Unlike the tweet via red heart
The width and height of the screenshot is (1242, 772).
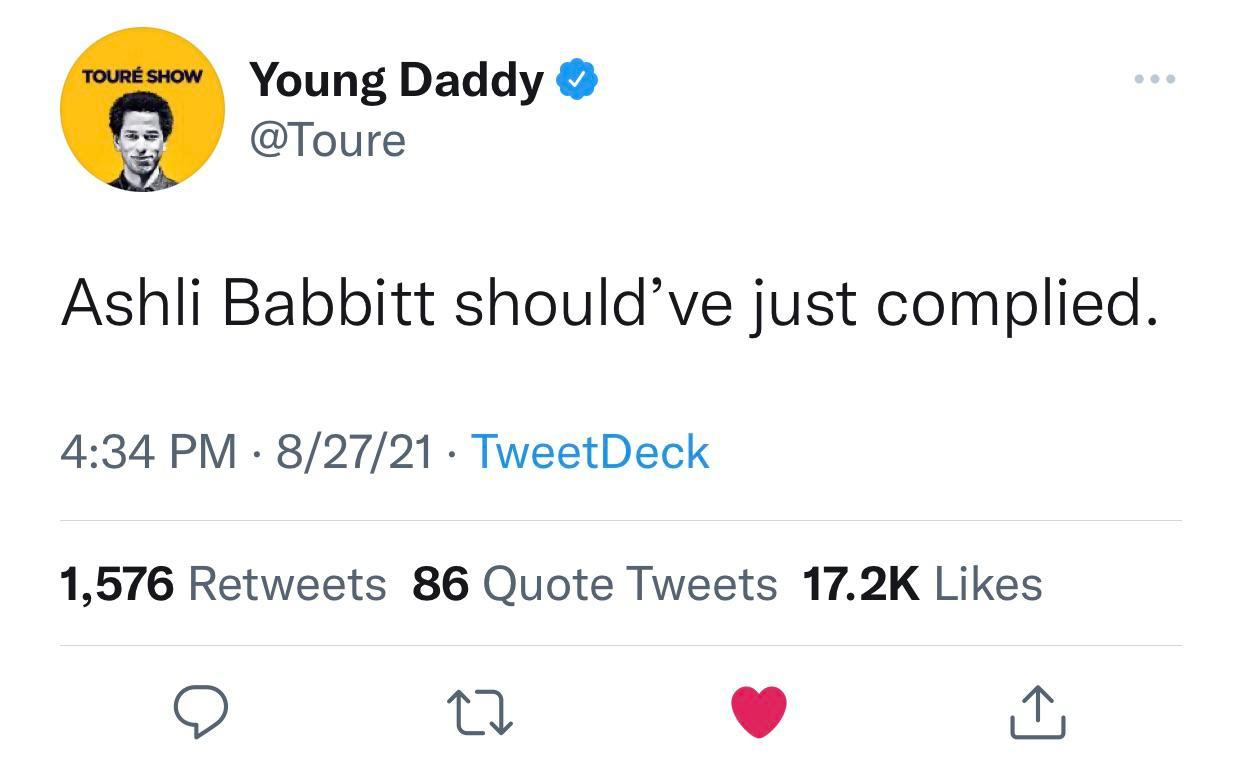(x=759, y=712)
